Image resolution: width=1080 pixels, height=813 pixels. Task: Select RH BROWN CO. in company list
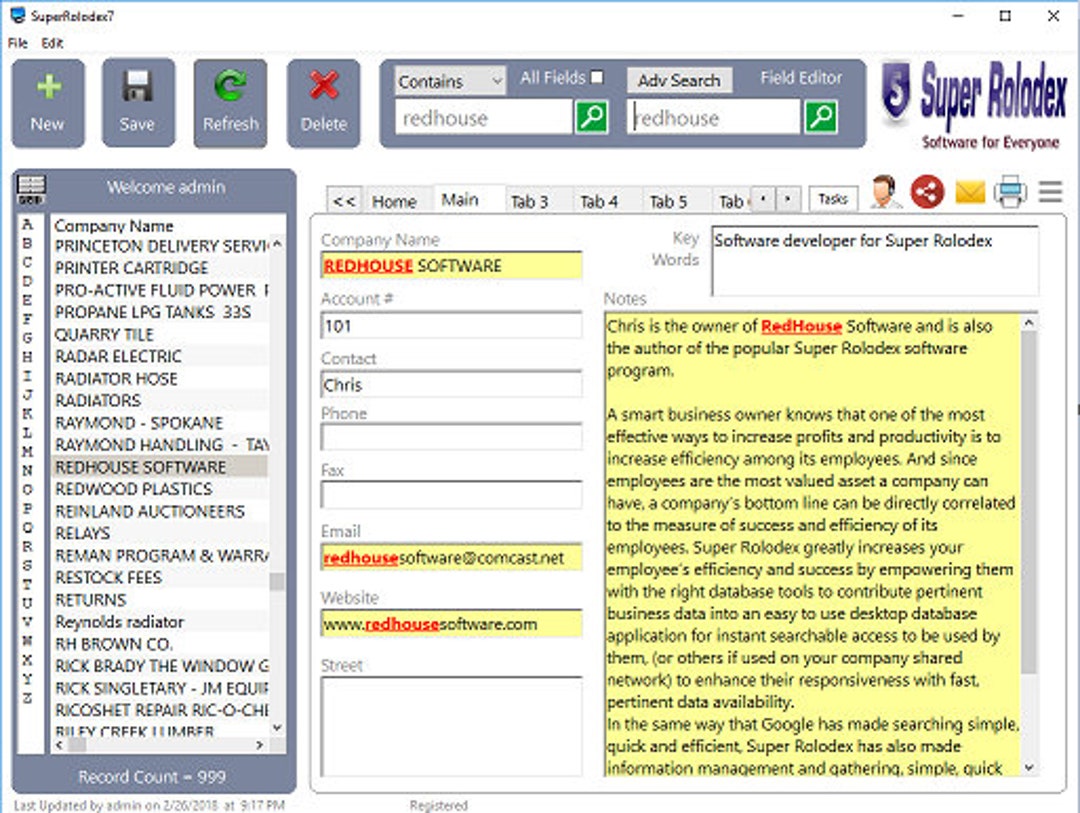pyautogui.click(x=160, y=644)
